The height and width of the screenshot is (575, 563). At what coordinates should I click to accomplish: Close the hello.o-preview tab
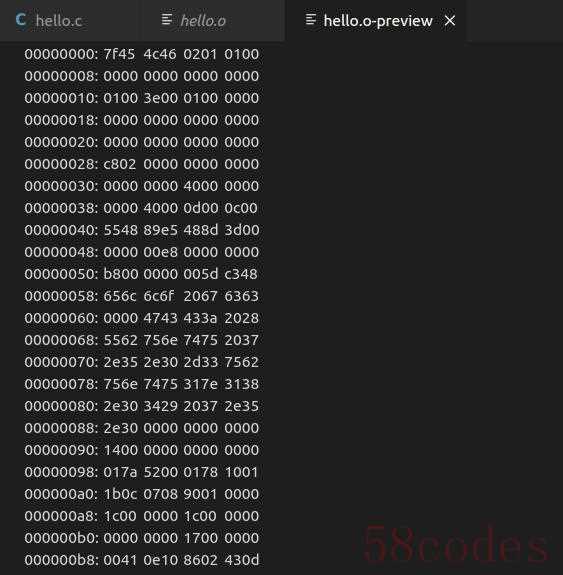click(x=450, y=21)
